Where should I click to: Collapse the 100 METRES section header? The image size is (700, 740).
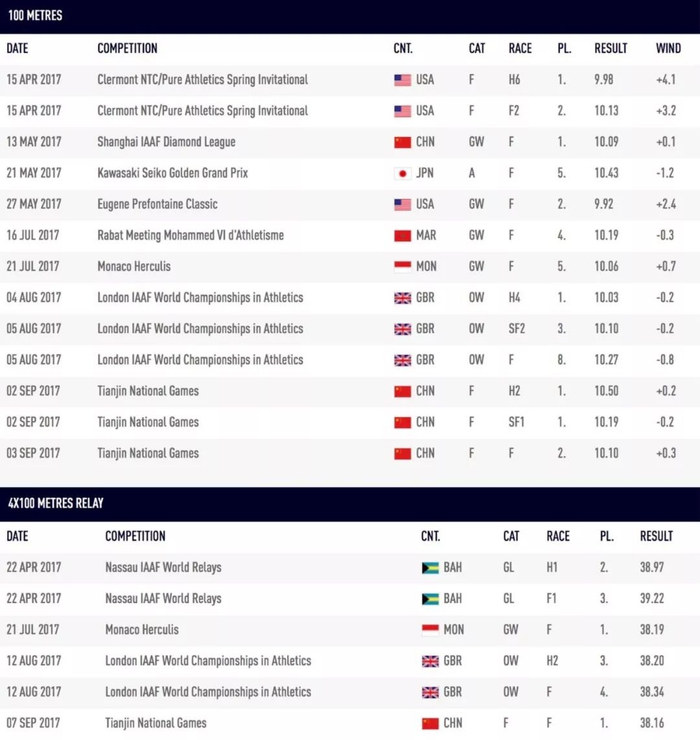tap(35, 16)
